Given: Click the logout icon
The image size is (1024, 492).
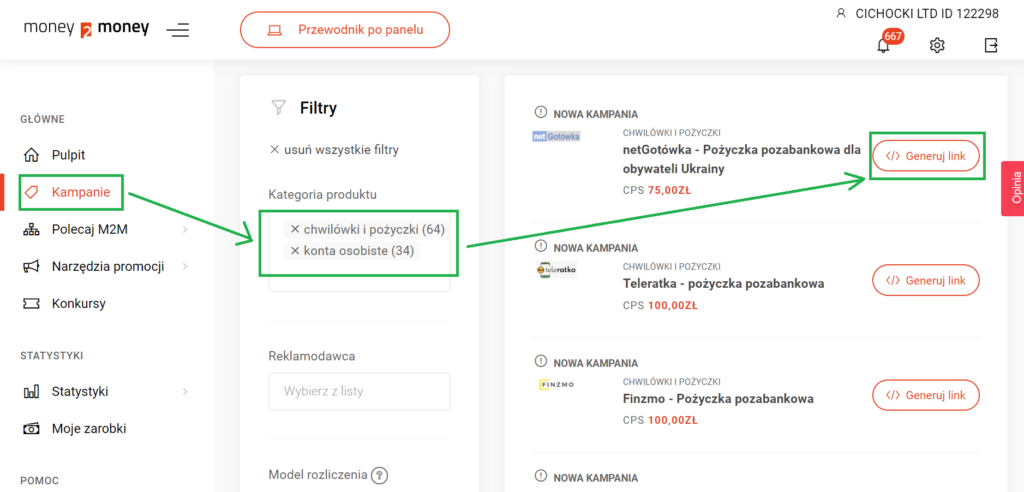Looking at the screenshot, I should tap(991, 45).
